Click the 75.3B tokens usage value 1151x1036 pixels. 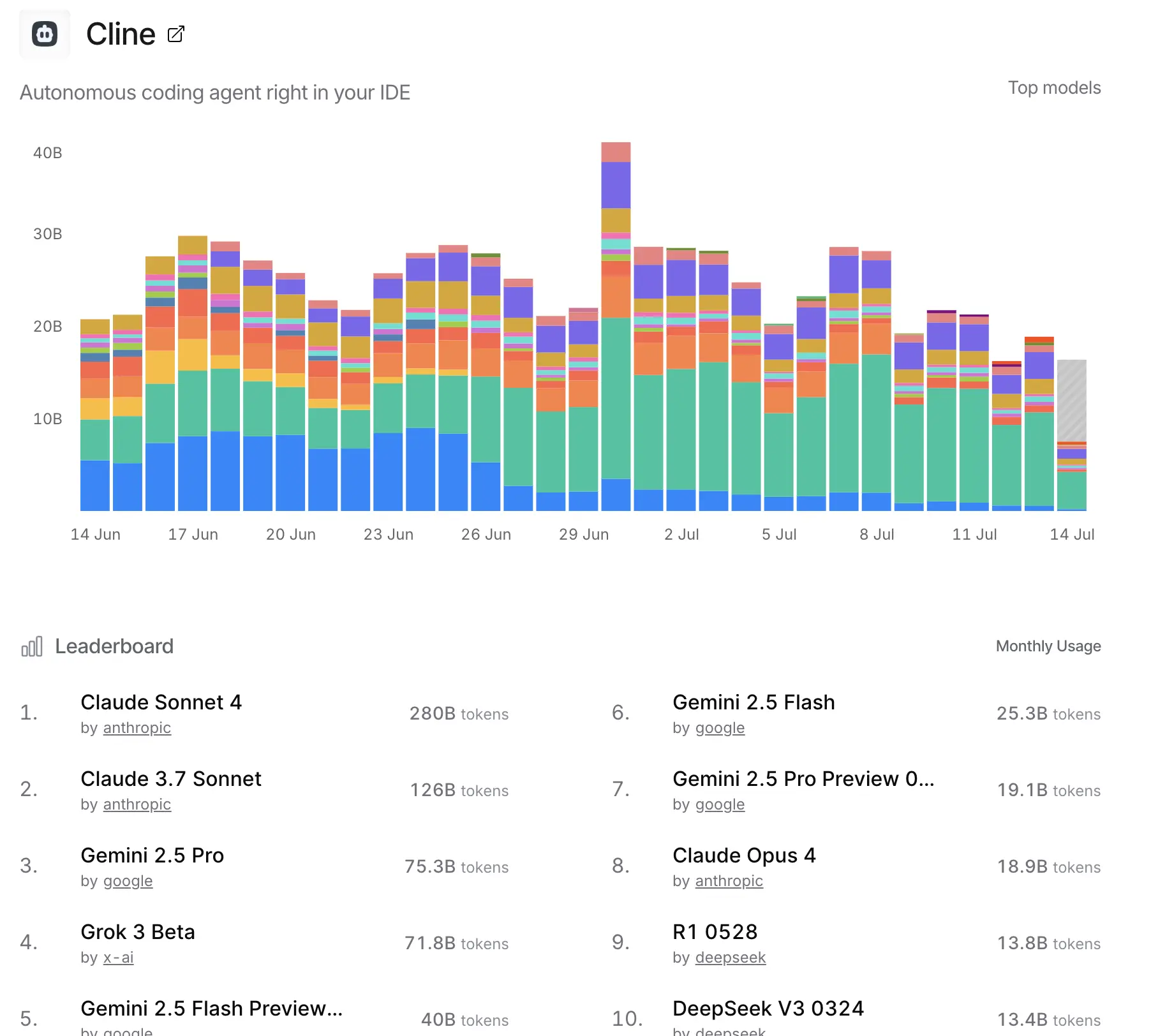pos(457,867)
